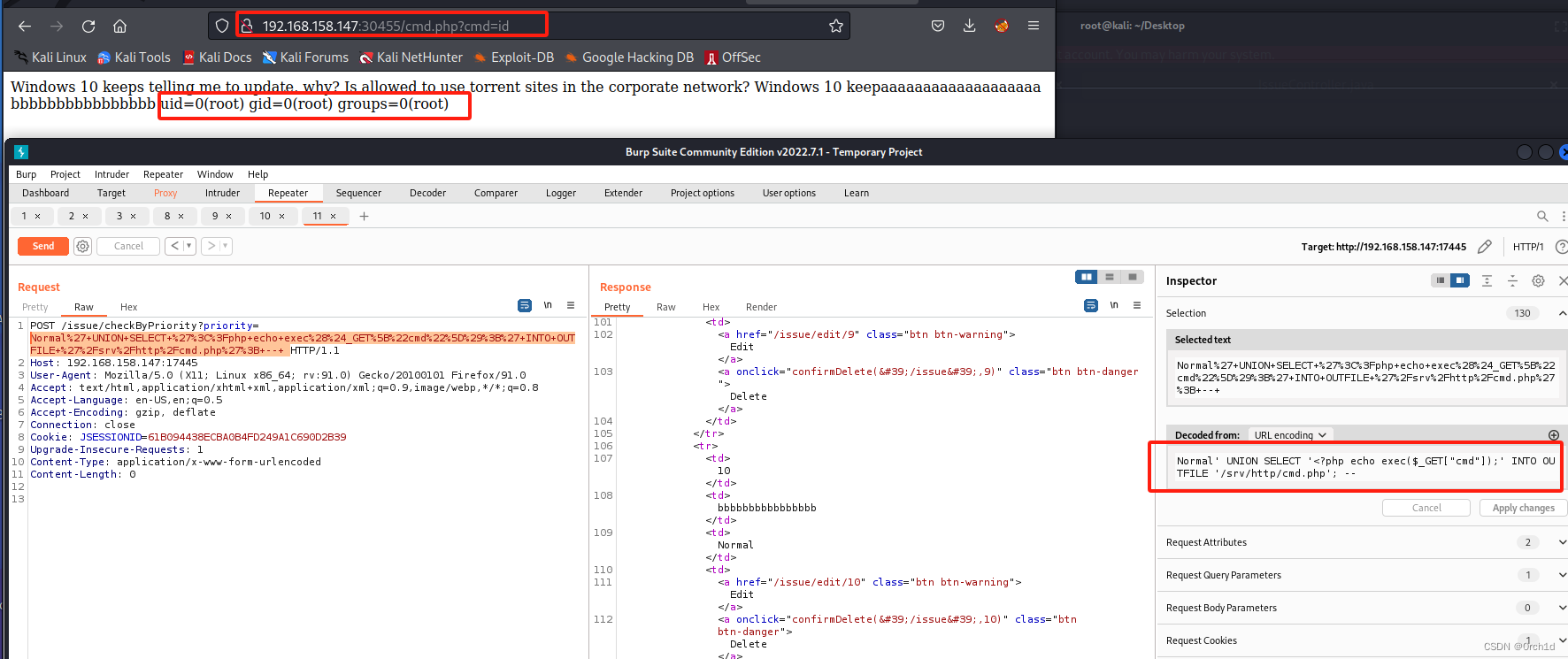Open Inspector settings gear
The height and width of the screenshot is (659, 1568).
pos(1538,280)
